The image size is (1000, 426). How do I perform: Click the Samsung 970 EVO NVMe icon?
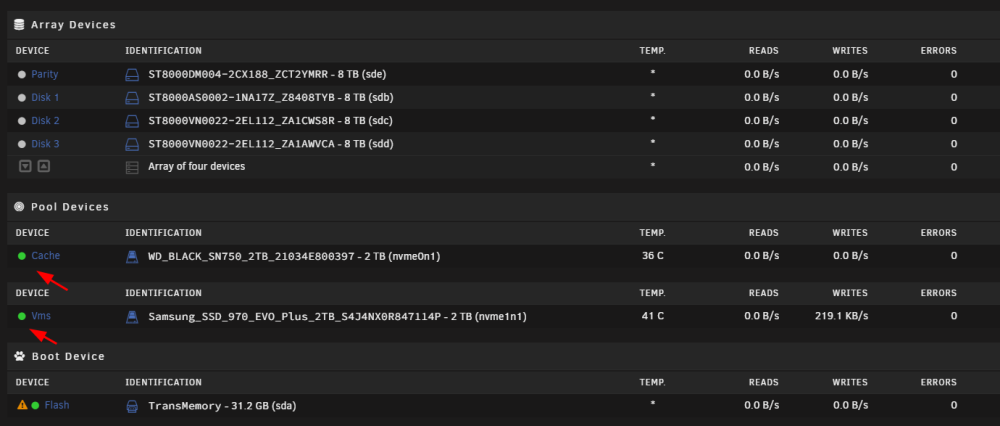131,316
